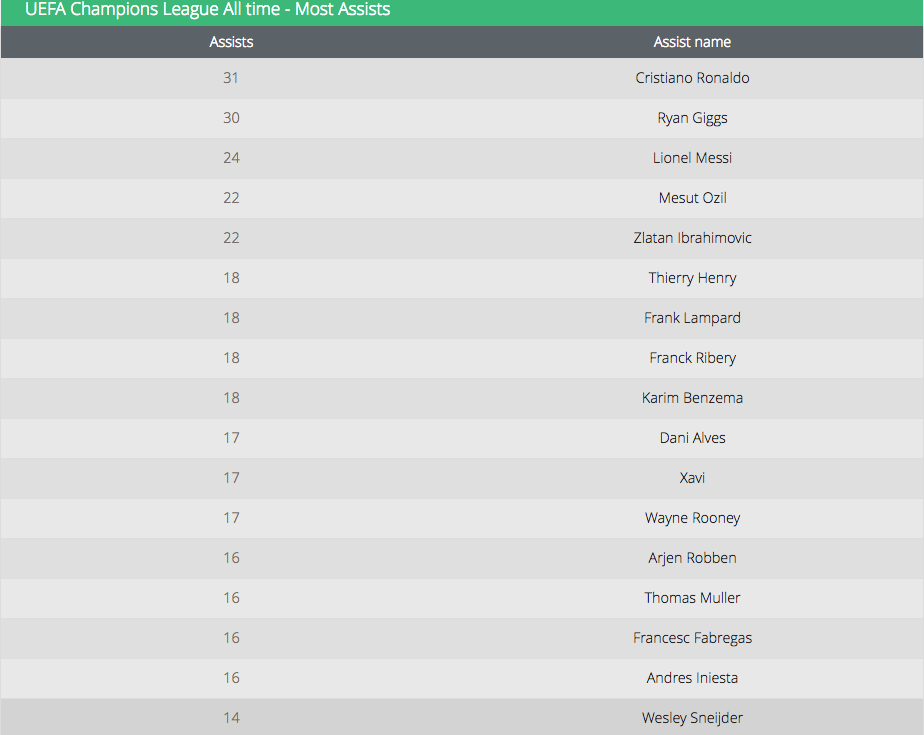The image size is (924, 735).
Task: Click Andres Iniesta's name
Action: point(692,678)
